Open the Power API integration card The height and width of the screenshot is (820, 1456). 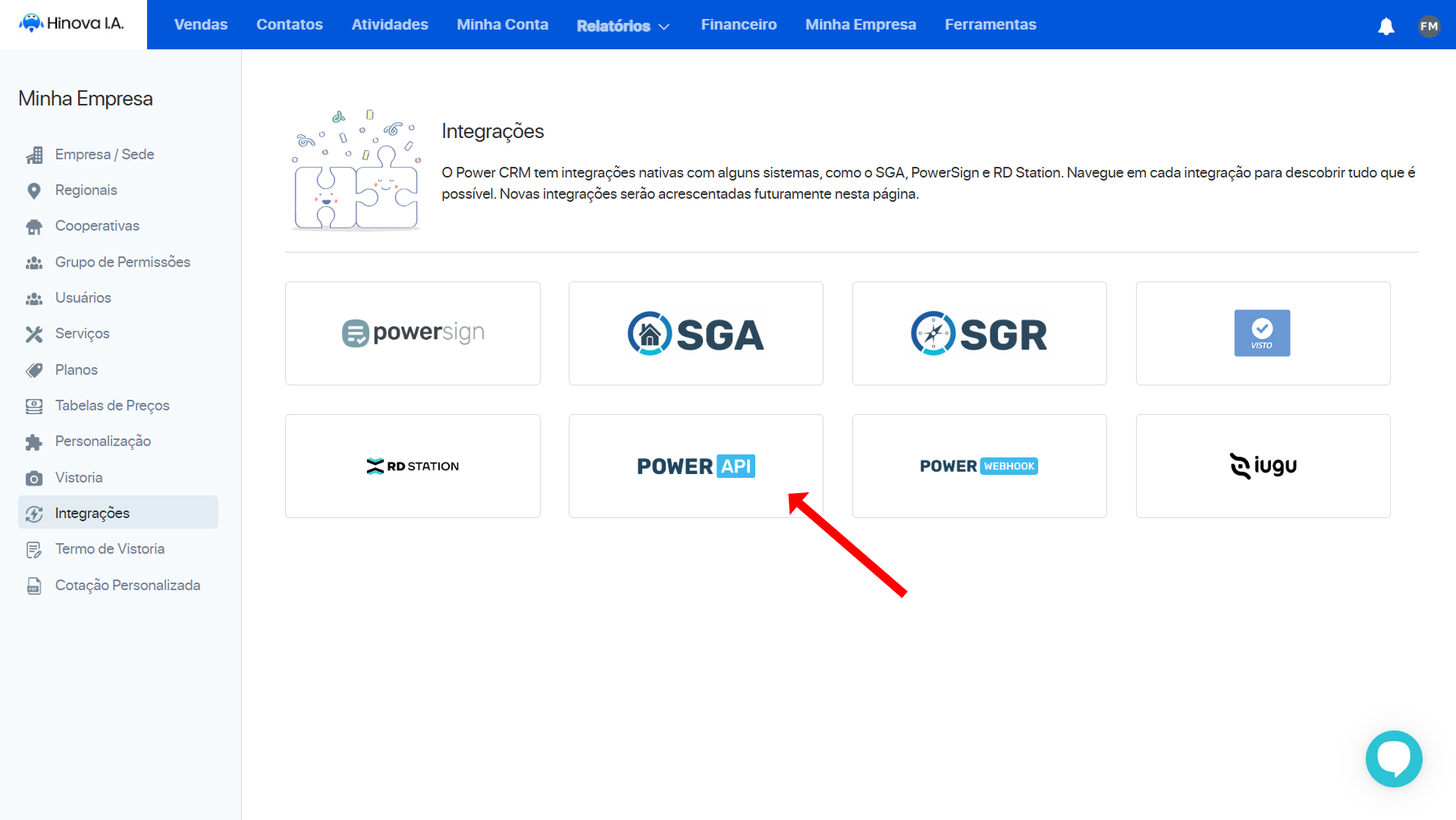pyautogui.click(x=696, y=466)
